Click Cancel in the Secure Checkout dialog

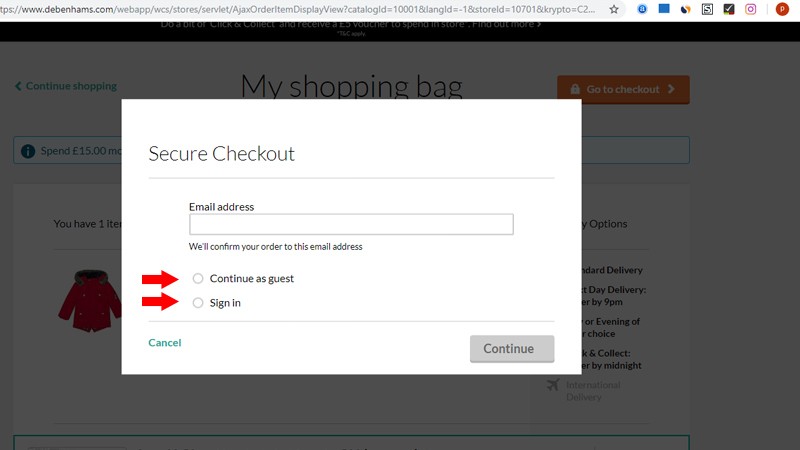pyautogui.click(x=164, y=343)
